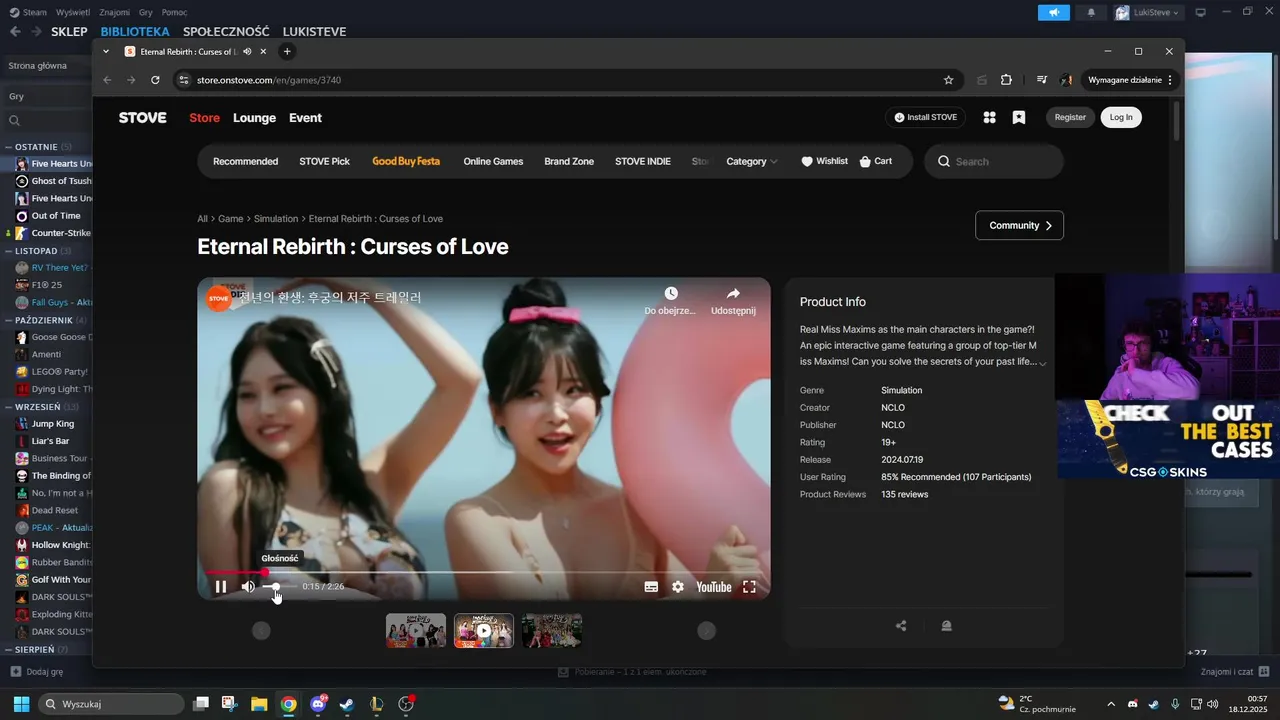Open the Recommended category
Screen dimensions: 1280x720
pos(245,161)
